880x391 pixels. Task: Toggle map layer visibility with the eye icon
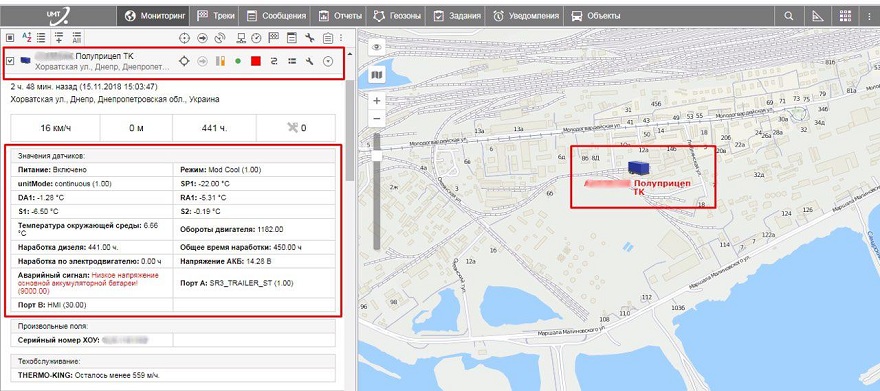tap(377, 48)
